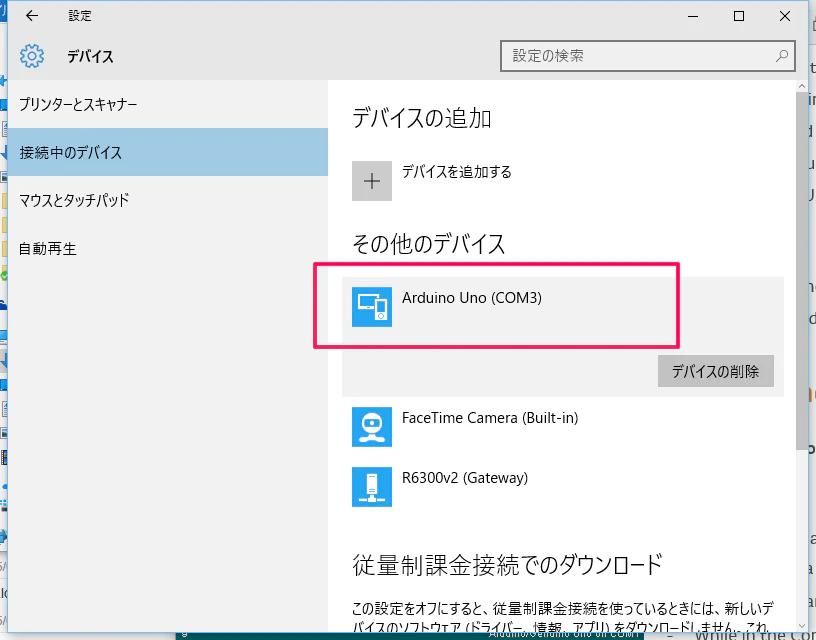Select Arduino Uno (COM3) text
816x640 pixels.
point(471,298)
